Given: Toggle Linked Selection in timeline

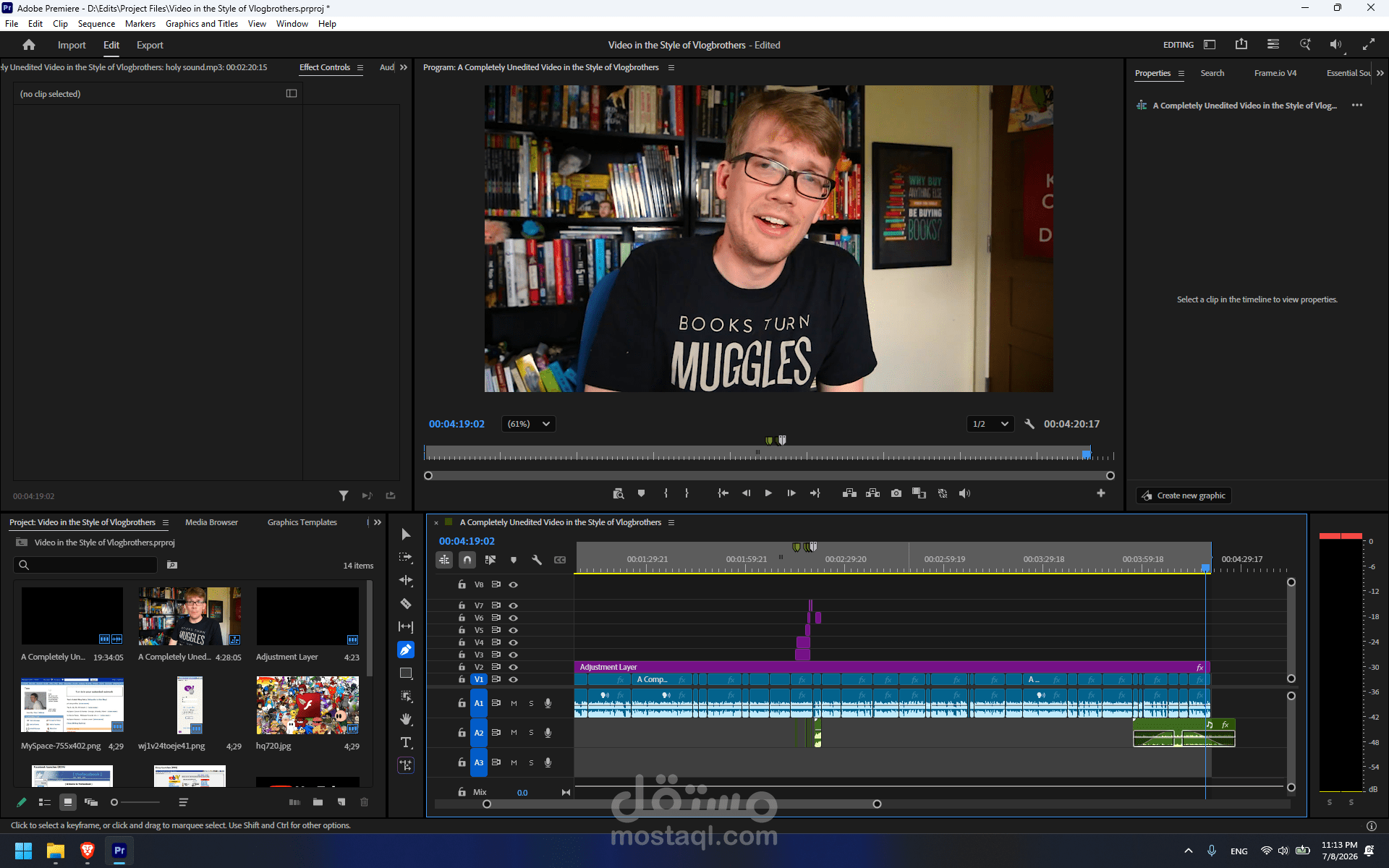Looking at the screenshot, I should (490, 560).
